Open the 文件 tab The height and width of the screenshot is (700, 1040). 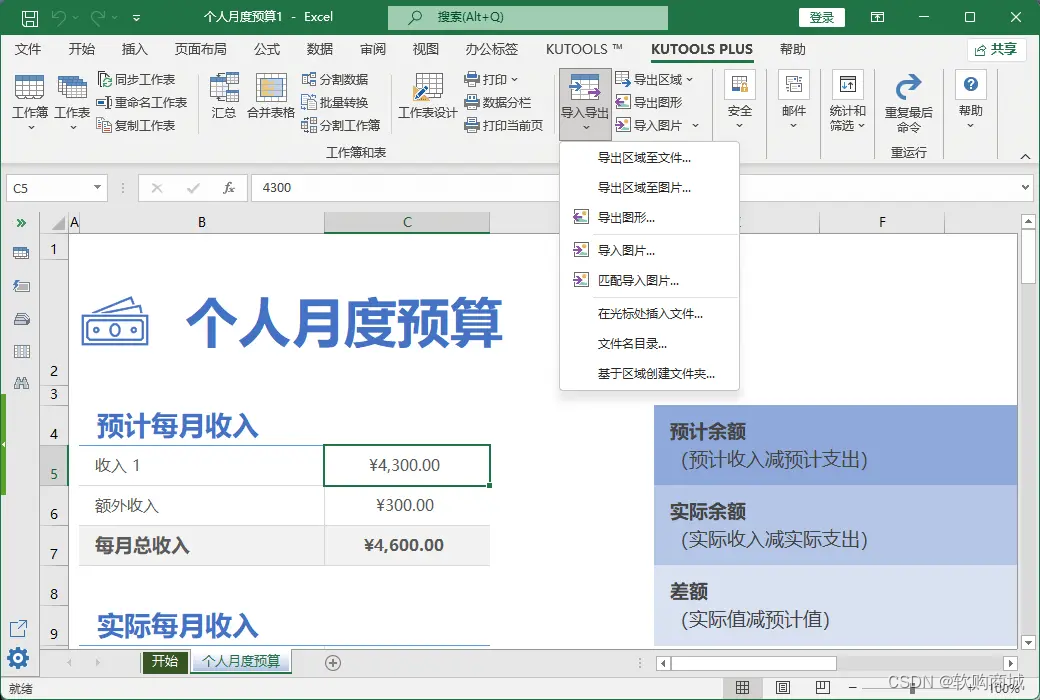[x=28, y=49]
